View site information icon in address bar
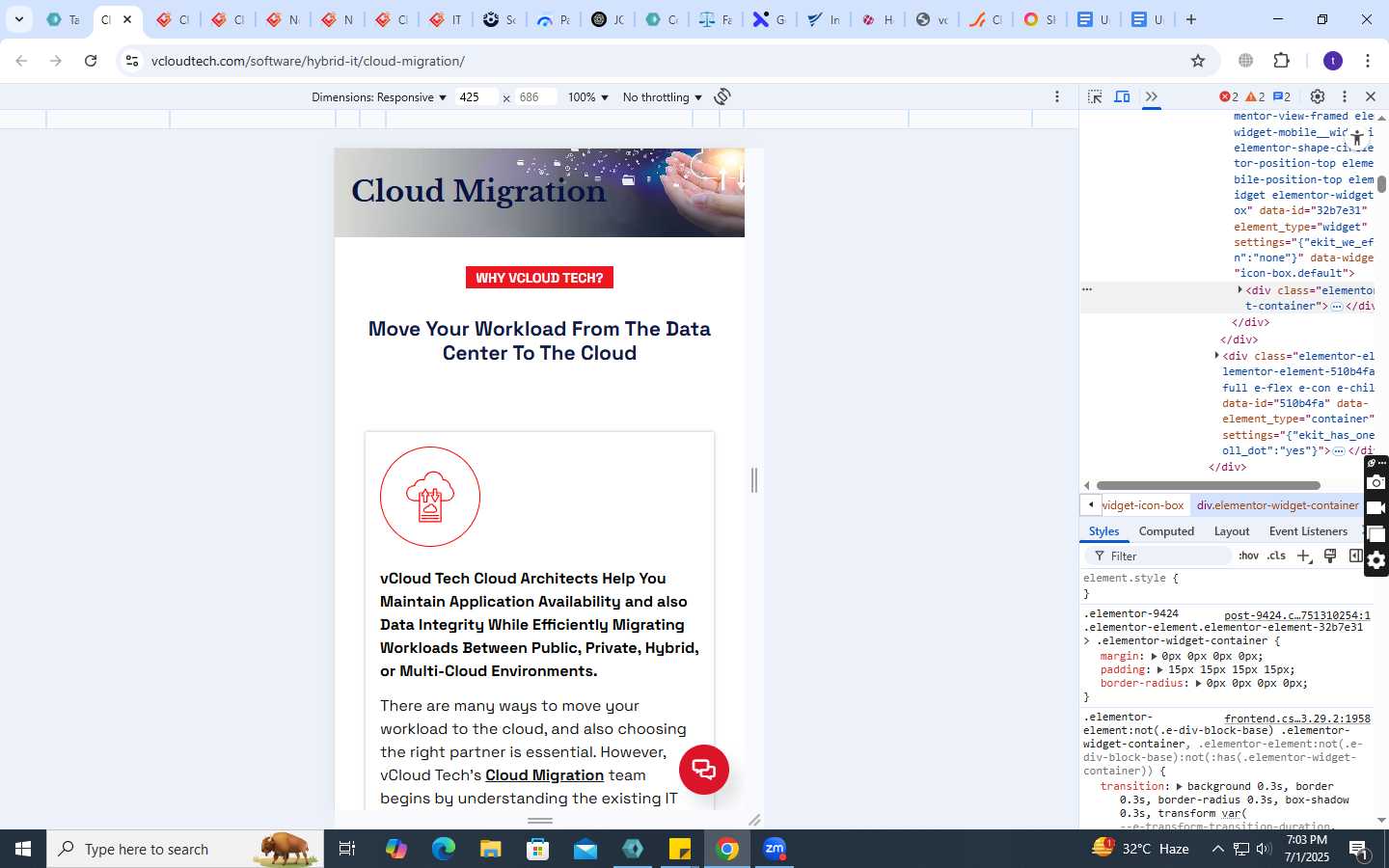The width and height of the screenshot is (1389, 868). pos(132,61)
